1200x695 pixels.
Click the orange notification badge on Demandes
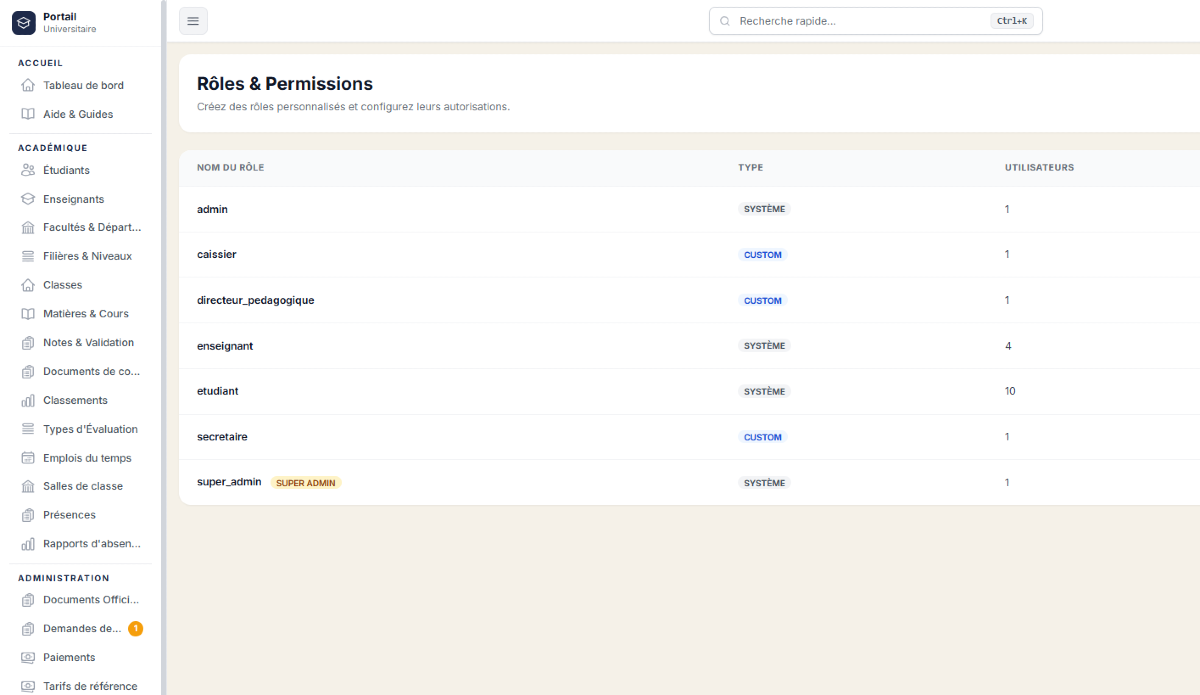136,629
